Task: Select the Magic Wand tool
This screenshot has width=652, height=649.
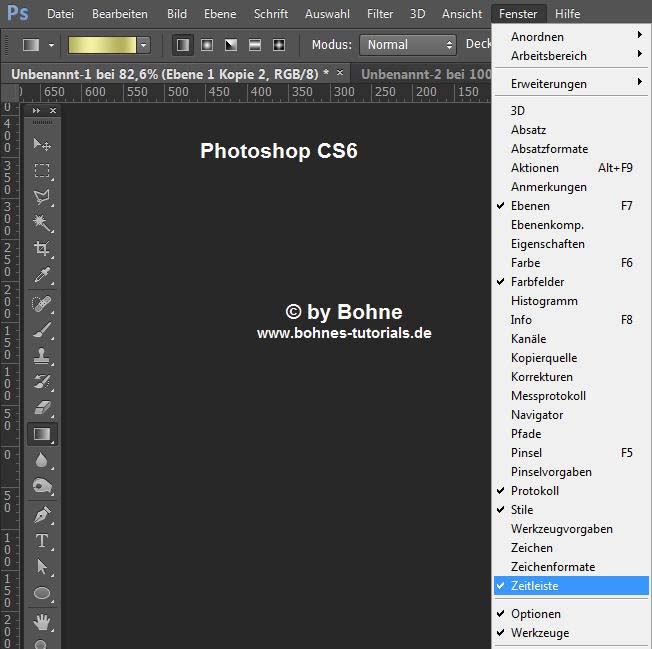Action: (x=42, y=223)
